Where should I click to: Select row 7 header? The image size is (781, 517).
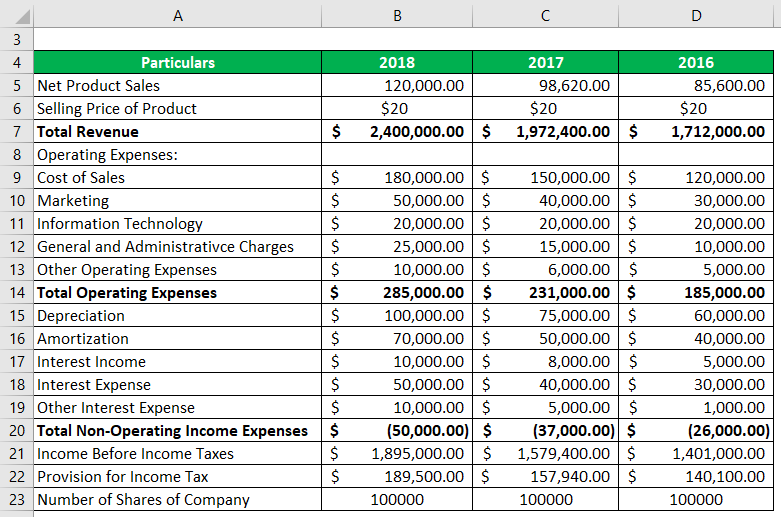coord(16,131)
